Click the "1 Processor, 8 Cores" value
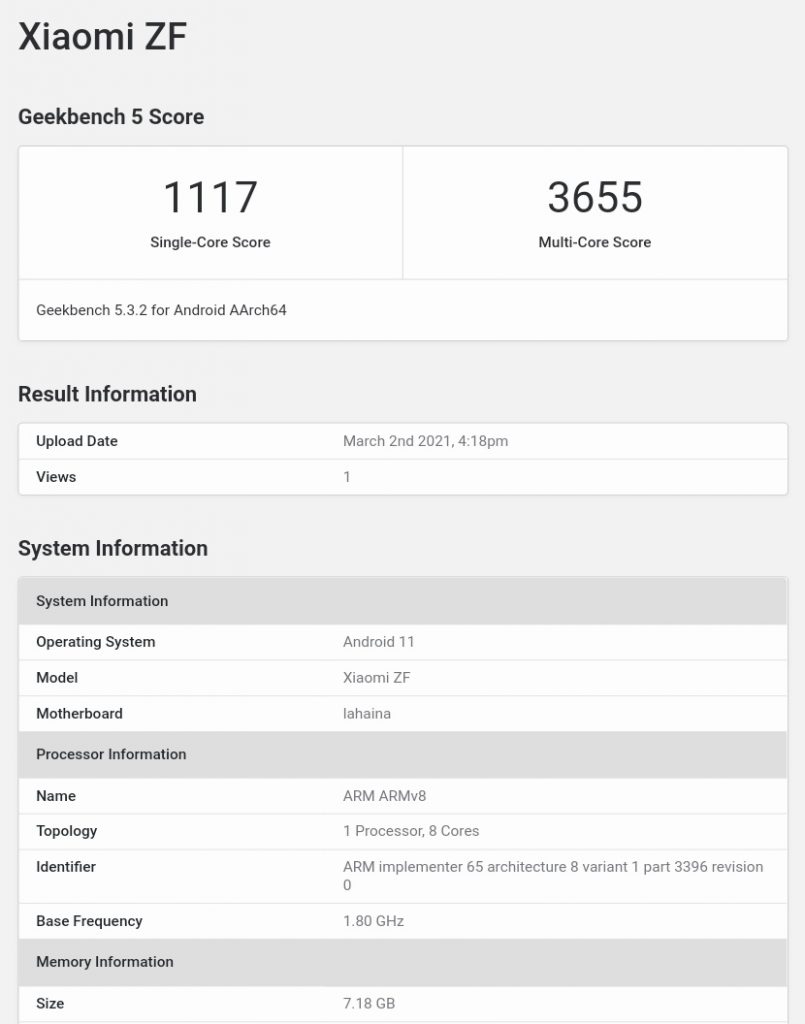The height and width of the screenshot is (1024, 805). (411, 831)
